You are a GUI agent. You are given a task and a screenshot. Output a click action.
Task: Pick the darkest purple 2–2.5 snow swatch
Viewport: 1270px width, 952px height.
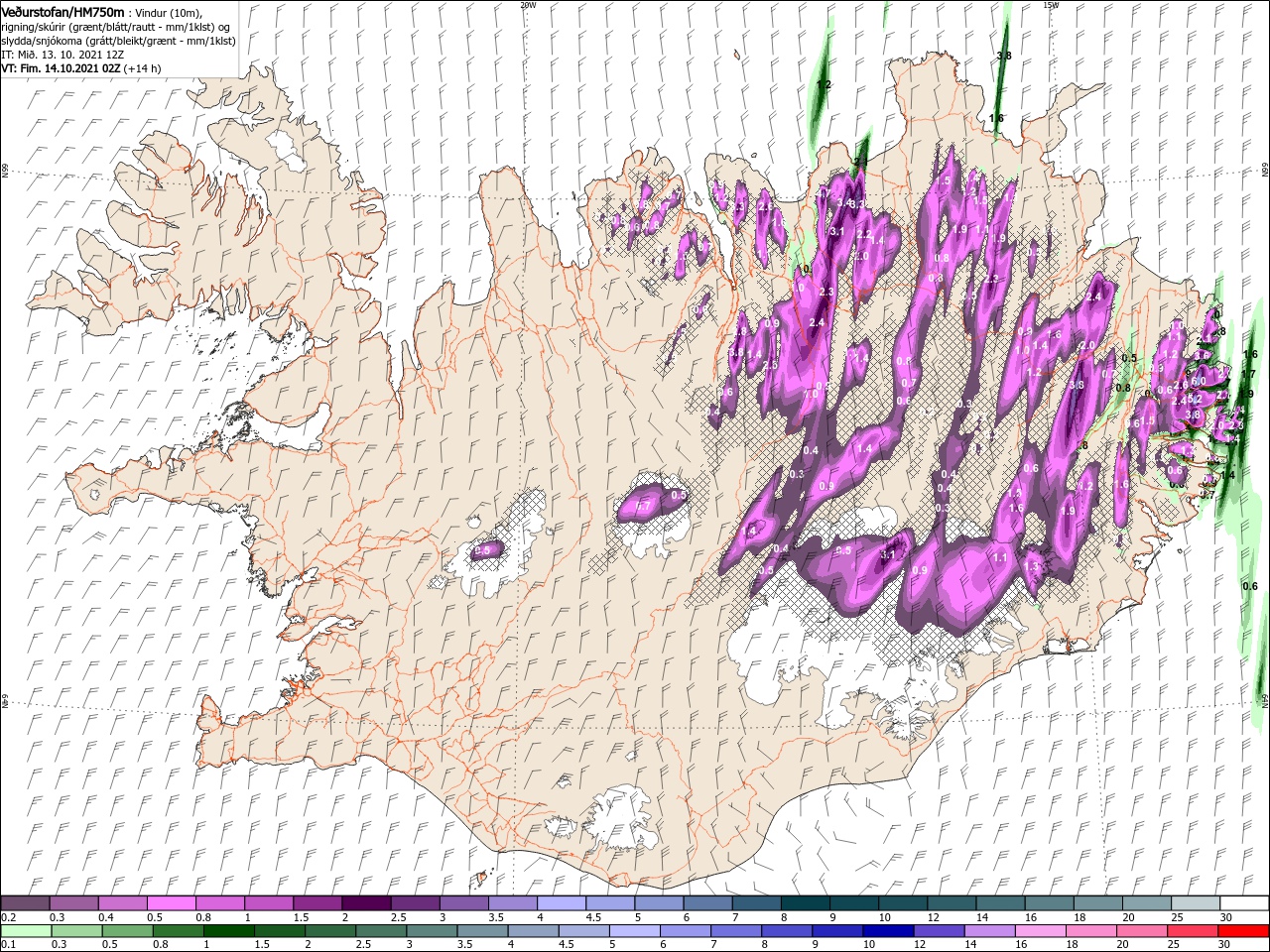point(366,902)
